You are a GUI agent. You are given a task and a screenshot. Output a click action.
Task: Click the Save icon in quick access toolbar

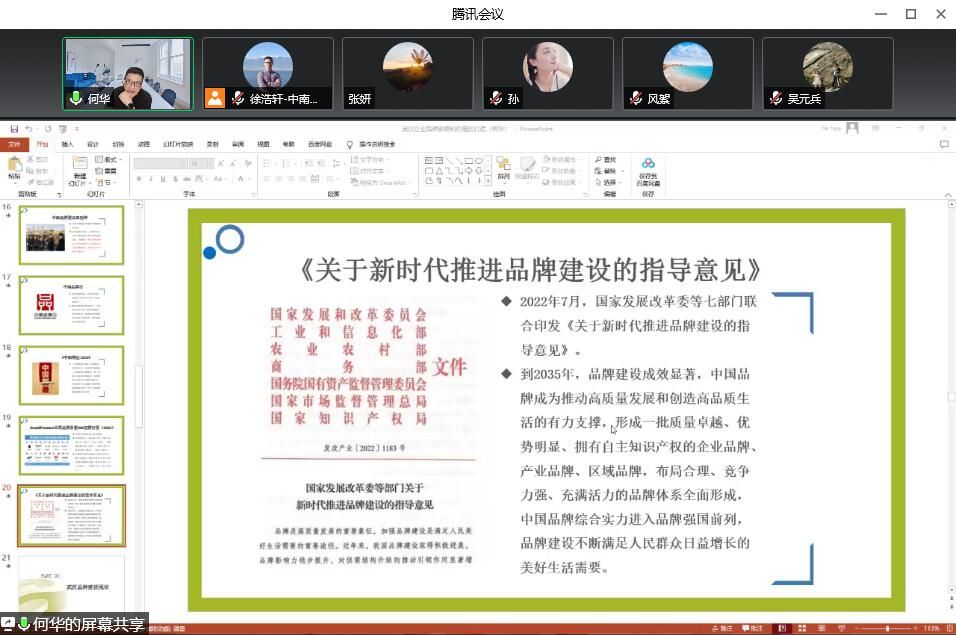[x=12, y=129]
